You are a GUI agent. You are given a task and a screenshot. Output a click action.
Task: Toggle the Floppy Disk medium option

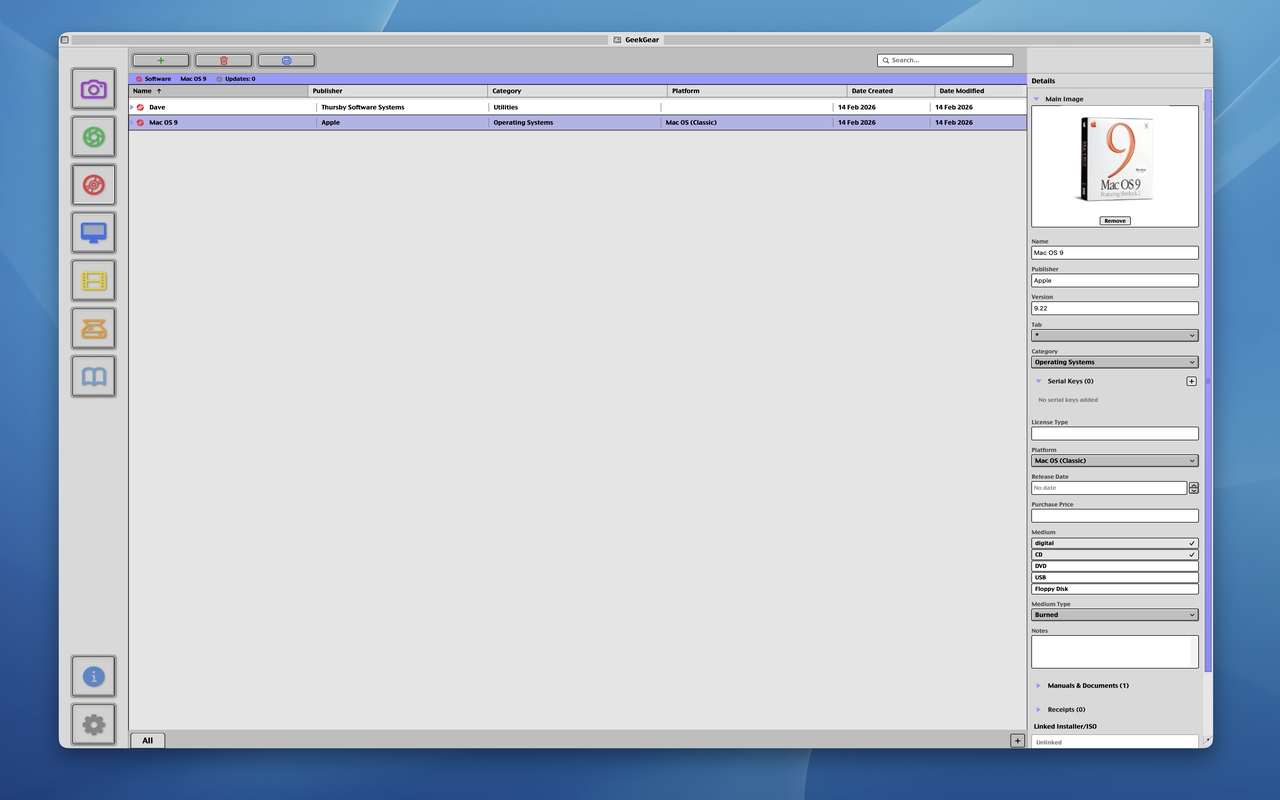[x=1115, y=589]
